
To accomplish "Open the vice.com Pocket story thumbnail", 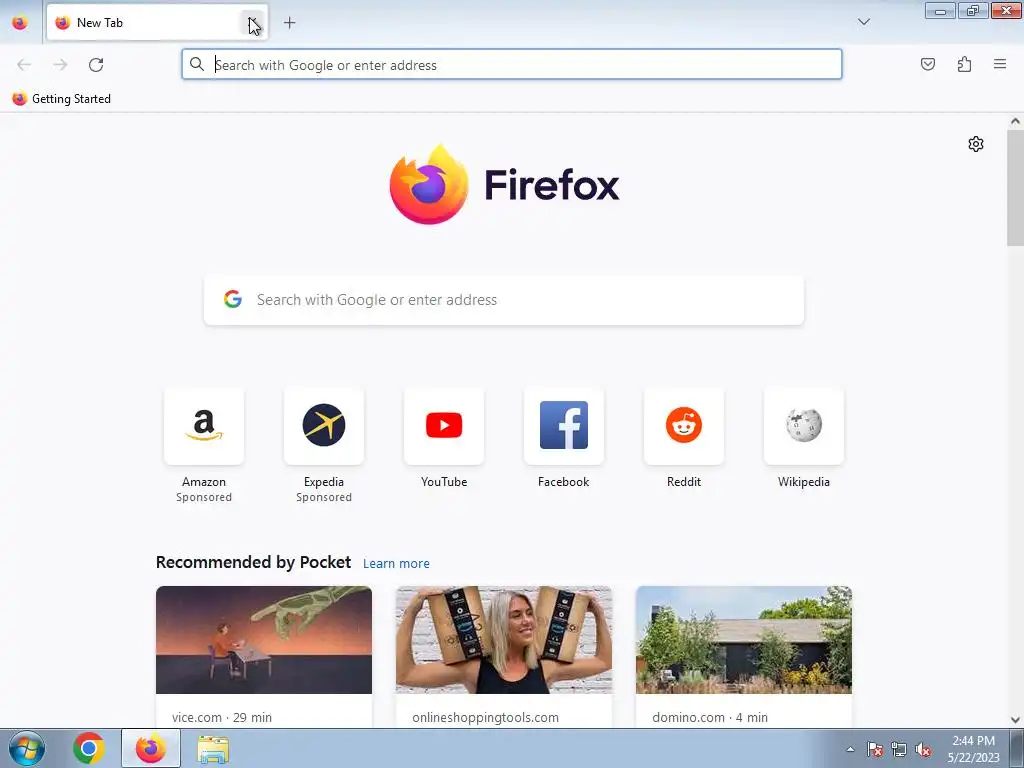I will click(x=264, y=640).
